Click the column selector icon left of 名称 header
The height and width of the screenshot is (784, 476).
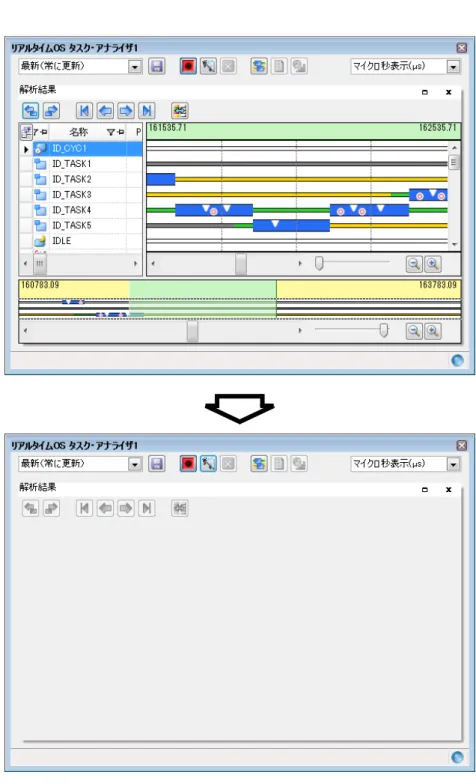[x=26, y=132]
